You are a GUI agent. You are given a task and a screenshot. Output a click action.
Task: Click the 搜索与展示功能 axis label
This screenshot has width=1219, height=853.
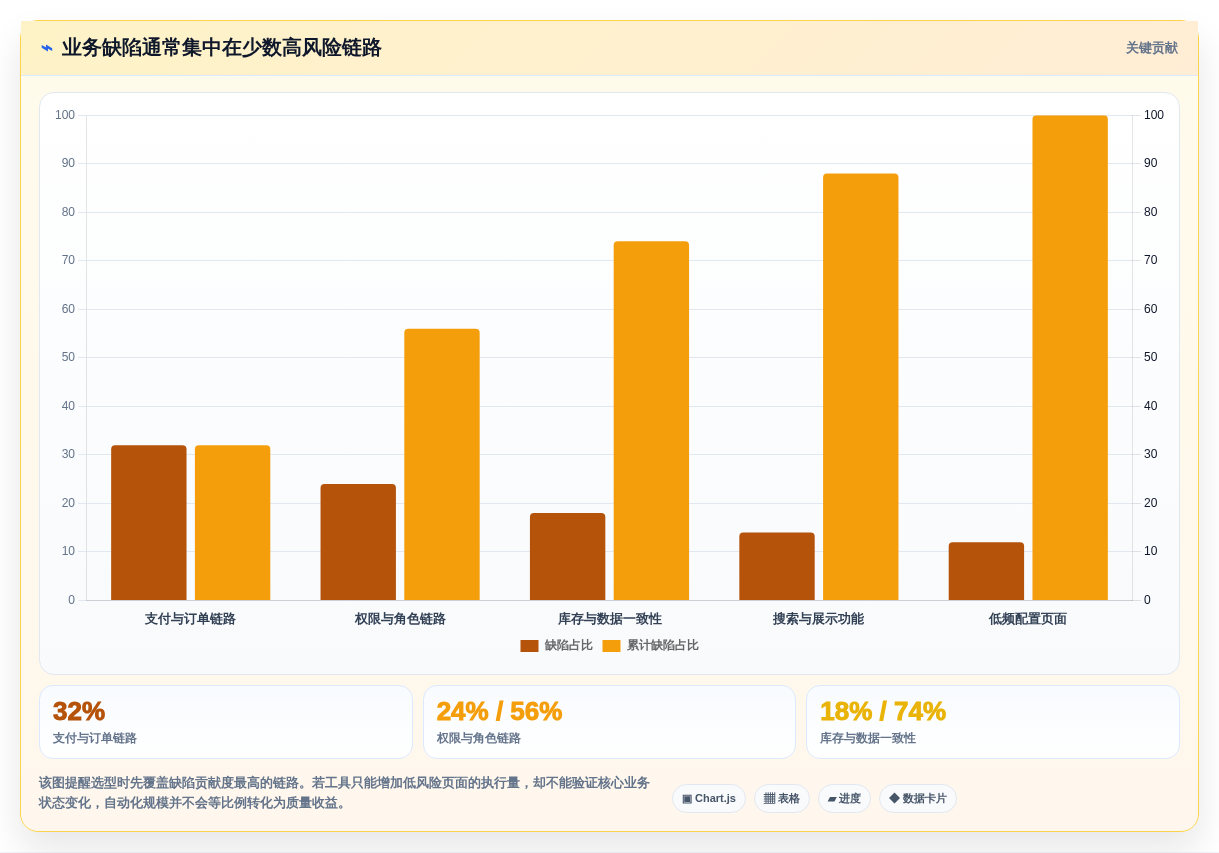[x=818, y=619]
